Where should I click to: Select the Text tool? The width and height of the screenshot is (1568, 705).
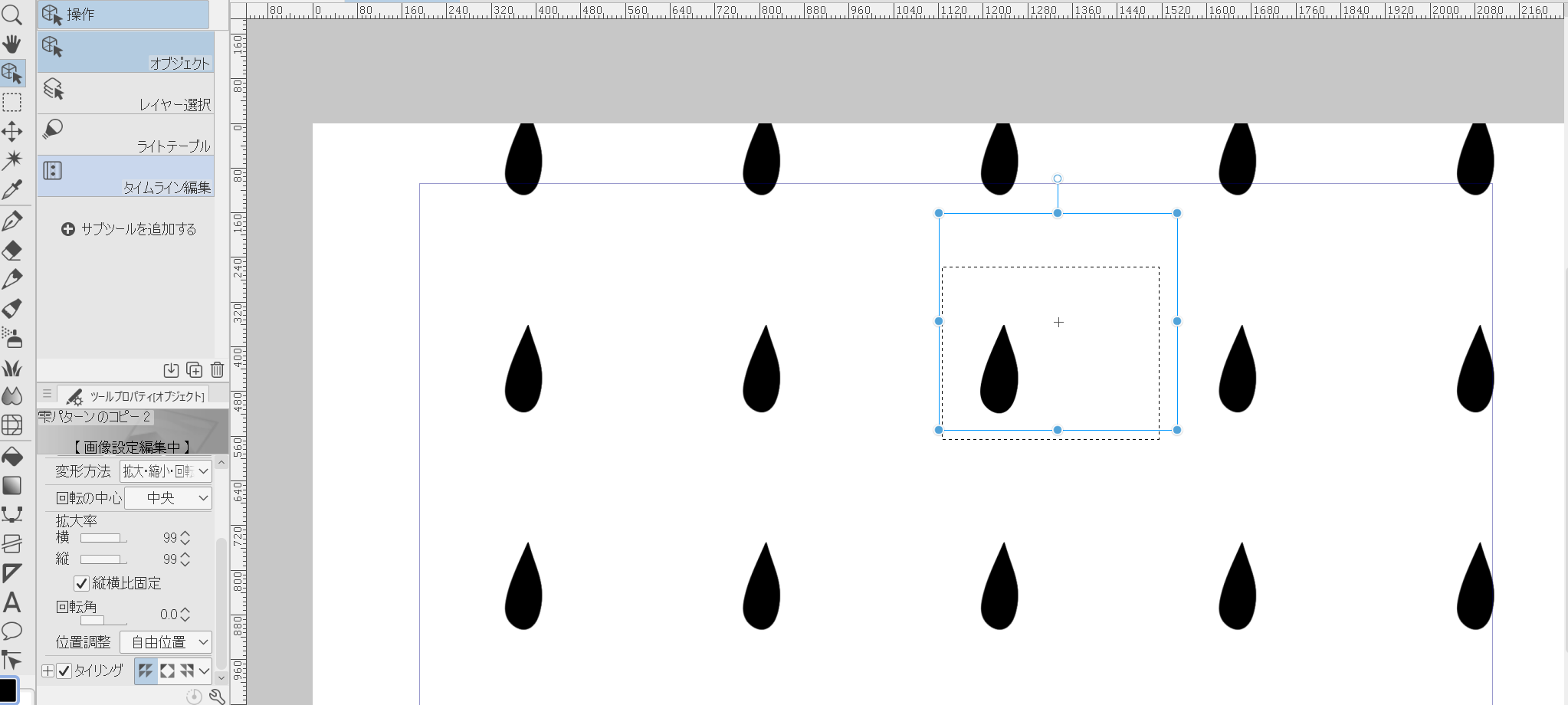click(x=12, y=602)
